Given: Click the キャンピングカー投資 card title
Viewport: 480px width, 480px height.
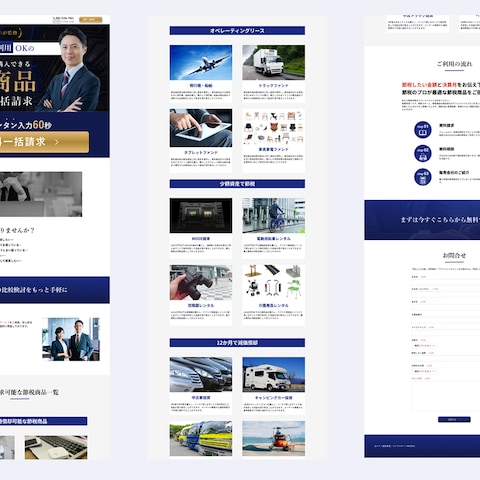Looking at the screenshot, I should 273,398.
